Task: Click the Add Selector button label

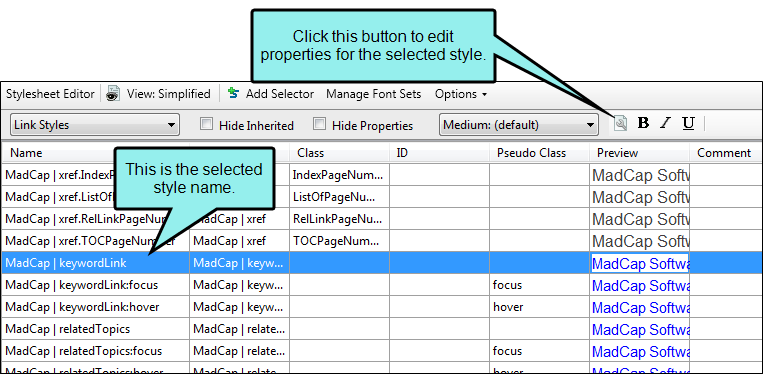Action: pyautogui.click(x=280, y=94)
